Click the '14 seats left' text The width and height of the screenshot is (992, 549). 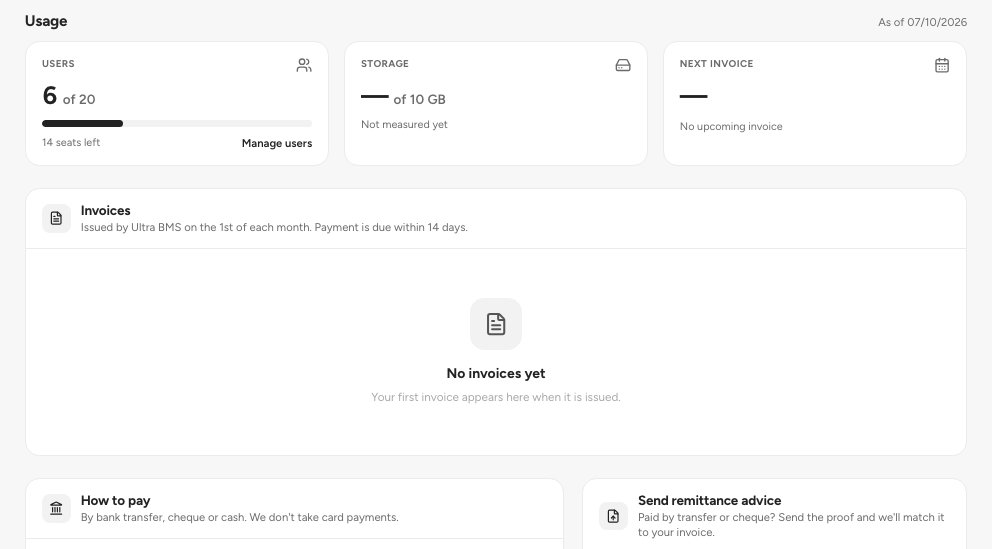pos(71,142)
